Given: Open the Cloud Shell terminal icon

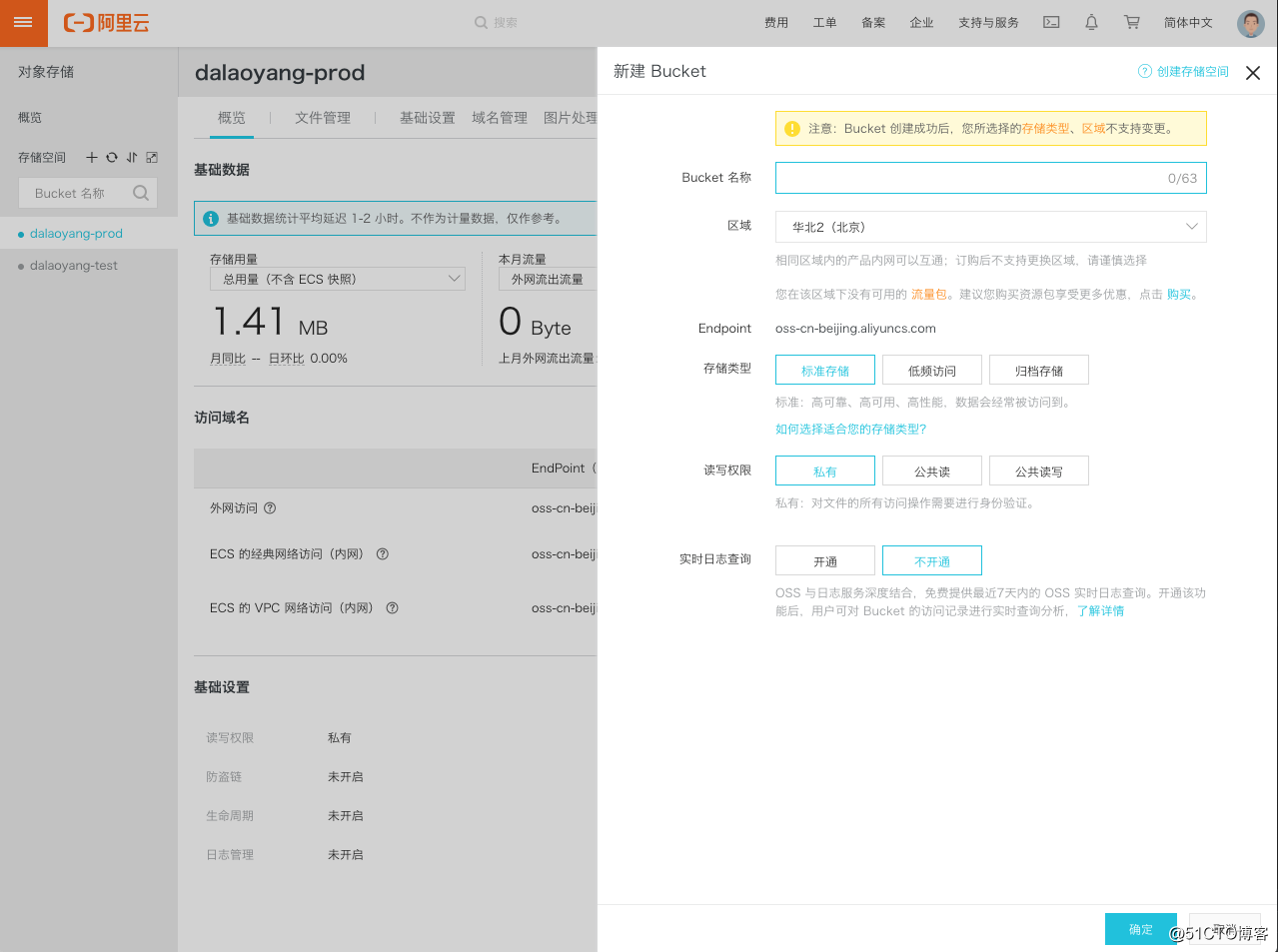Looking at the screenshot, I should [1051, 22].
